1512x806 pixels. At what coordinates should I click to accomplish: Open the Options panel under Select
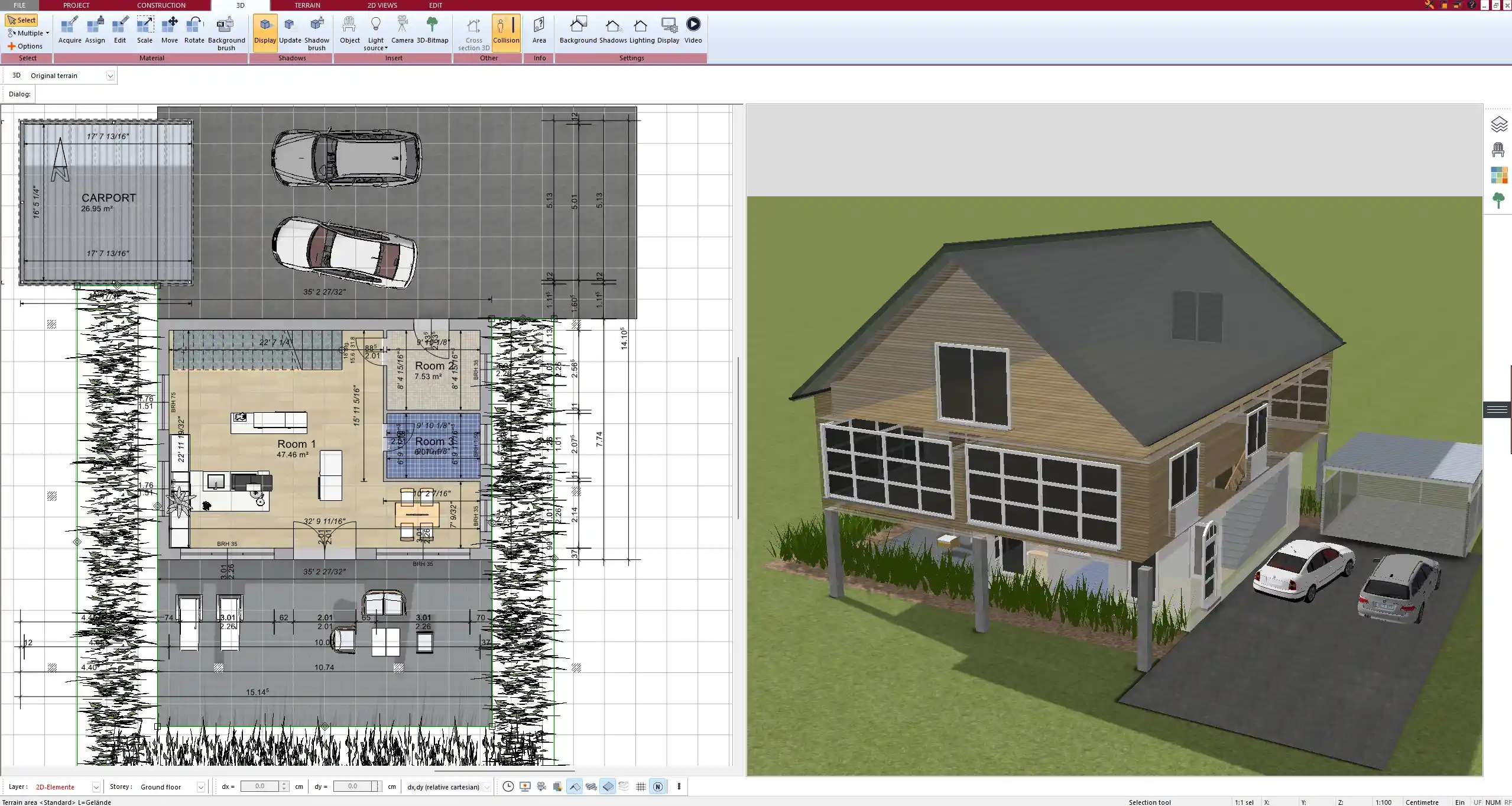click(26, 46)
